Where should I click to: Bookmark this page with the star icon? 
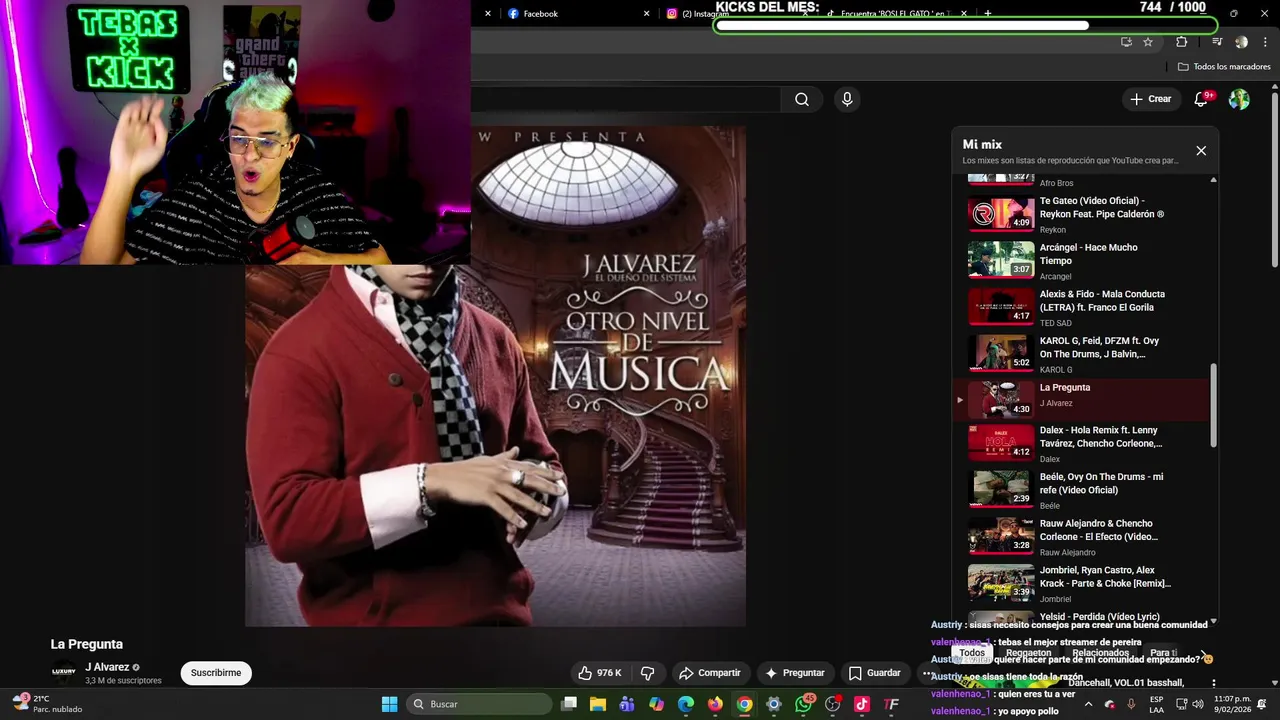point(1148,42)
